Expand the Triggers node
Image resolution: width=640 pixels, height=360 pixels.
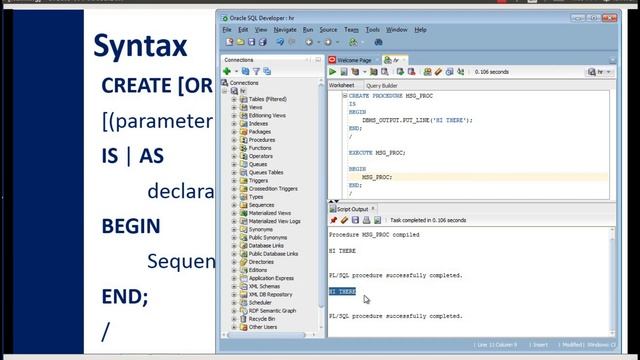pos(234,180)
